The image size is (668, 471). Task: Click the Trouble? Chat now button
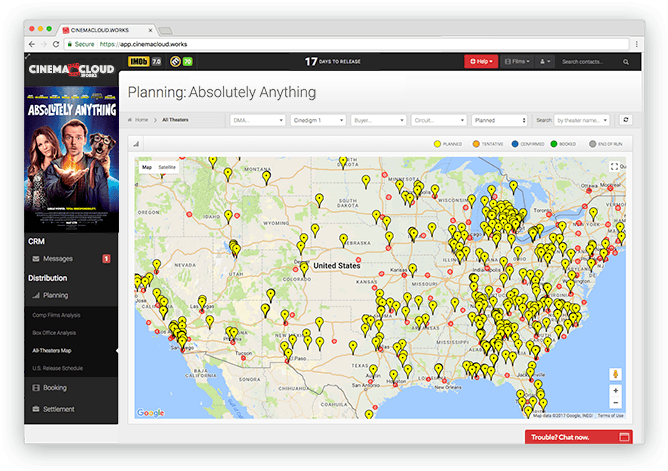pyautogui.click(x=578, y=437)
